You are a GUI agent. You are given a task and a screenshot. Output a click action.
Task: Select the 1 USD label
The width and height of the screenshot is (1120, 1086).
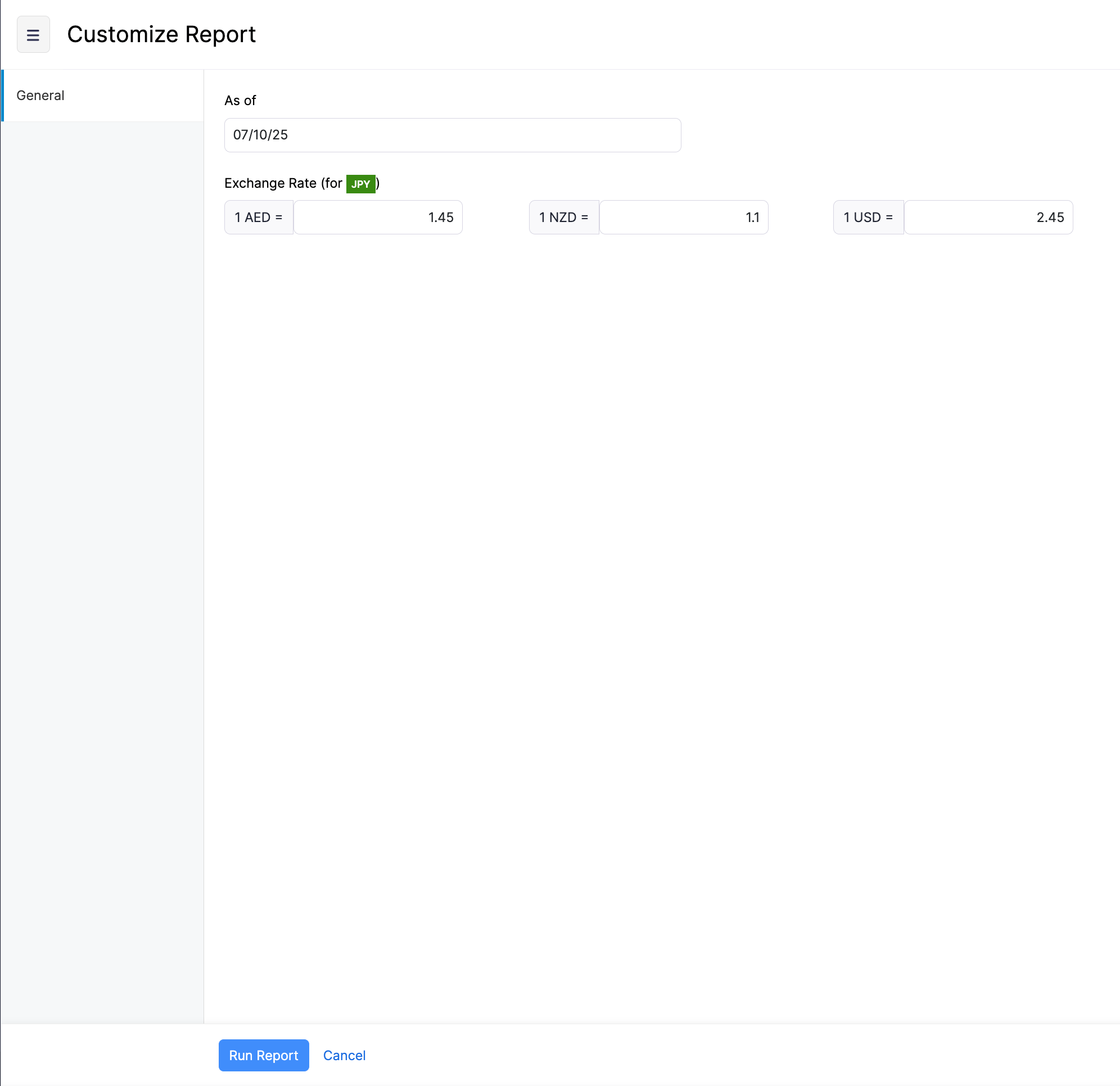pyautogui.click(x=868, y=217)
